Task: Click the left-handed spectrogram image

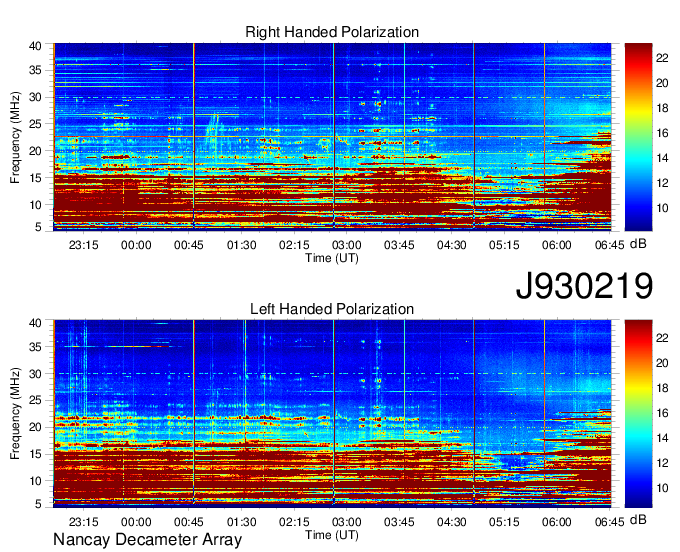Action: tap(332, 413)
